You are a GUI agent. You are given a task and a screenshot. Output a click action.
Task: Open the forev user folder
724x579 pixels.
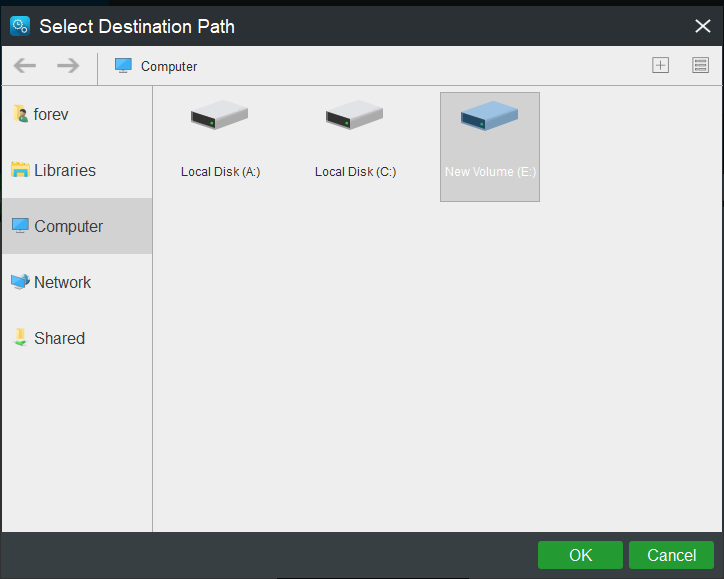click(51, 114)
